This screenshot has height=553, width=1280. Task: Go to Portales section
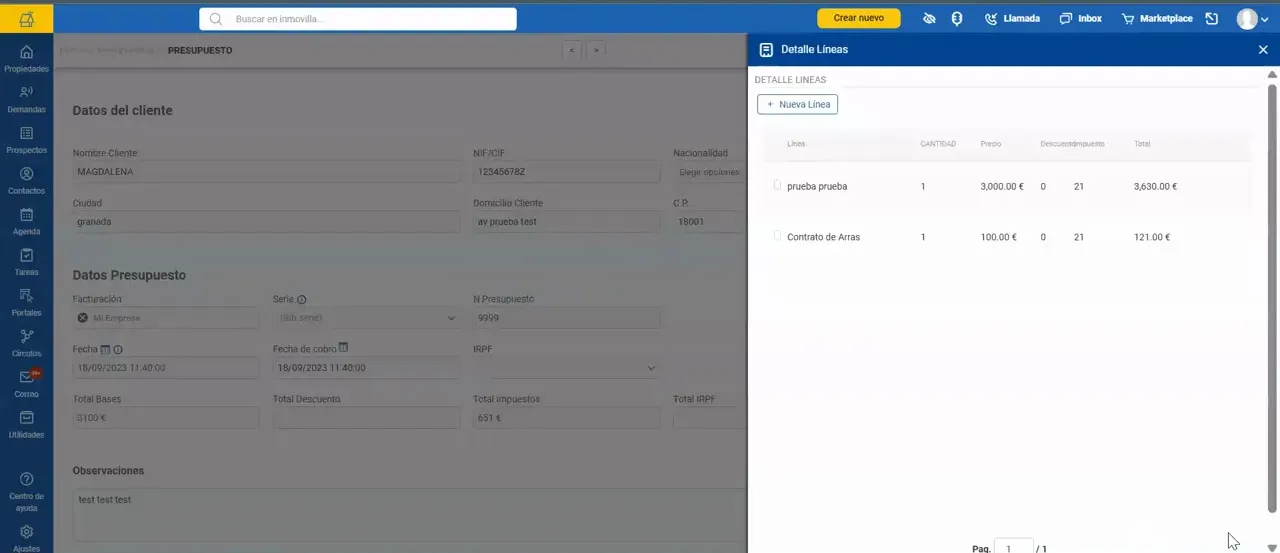[x=26, y=303]
